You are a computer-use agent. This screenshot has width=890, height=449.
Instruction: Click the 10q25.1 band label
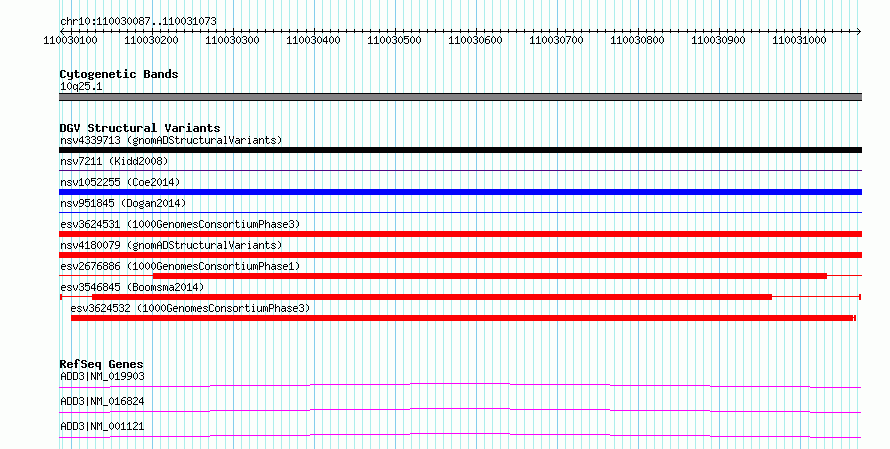[x=81, y=86]
